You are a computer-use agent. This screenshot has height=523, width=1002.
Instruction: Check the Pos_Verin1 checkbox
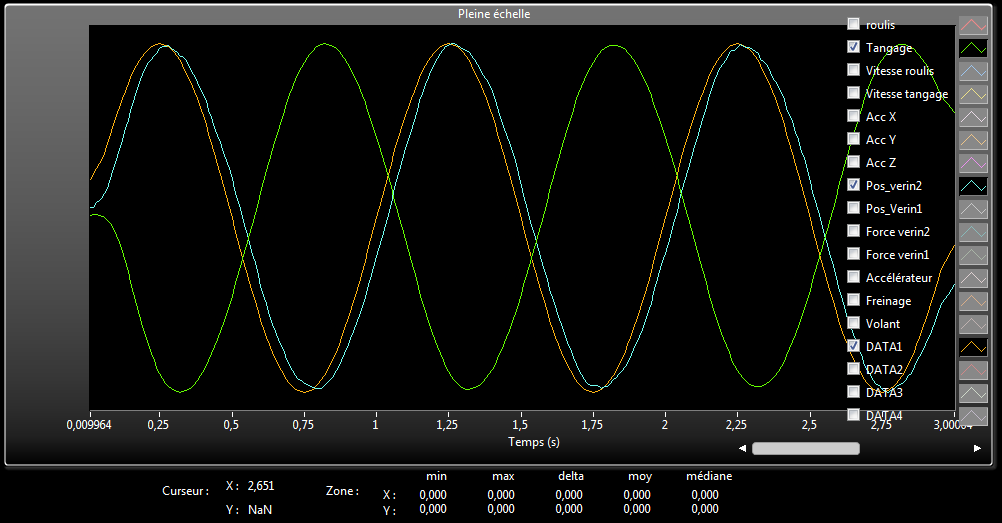[x=853, y=208]
